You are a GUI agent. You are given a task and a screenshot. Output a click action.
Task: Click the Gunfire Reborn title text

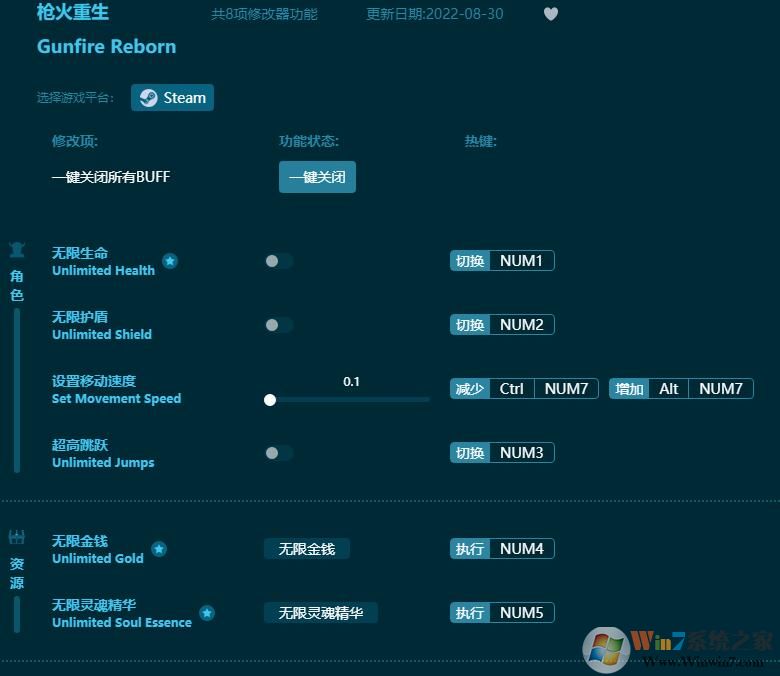pyautogui.click(x=106, y=46)
